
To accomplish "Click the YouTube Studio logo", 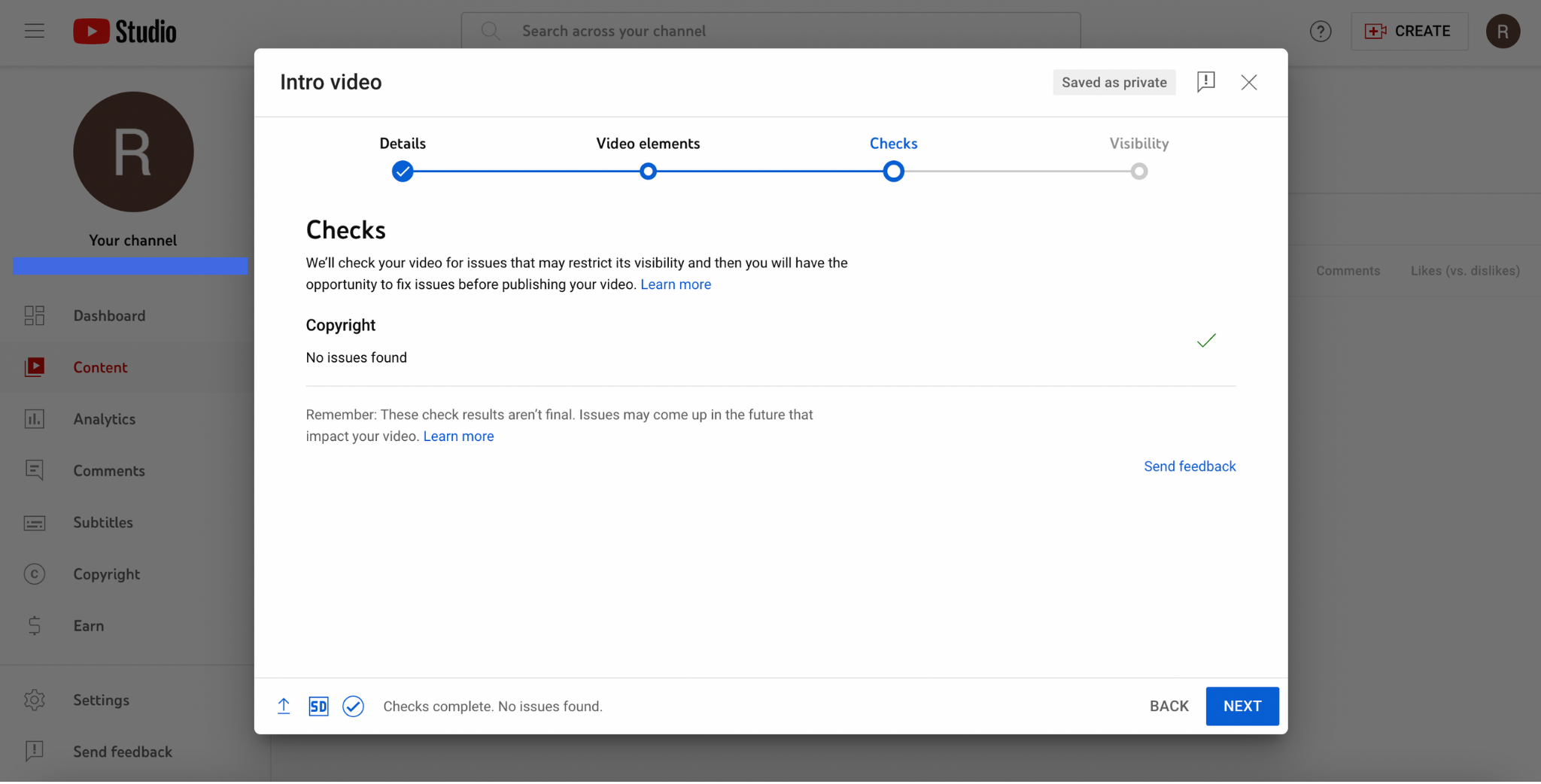I will pos(125,32).
